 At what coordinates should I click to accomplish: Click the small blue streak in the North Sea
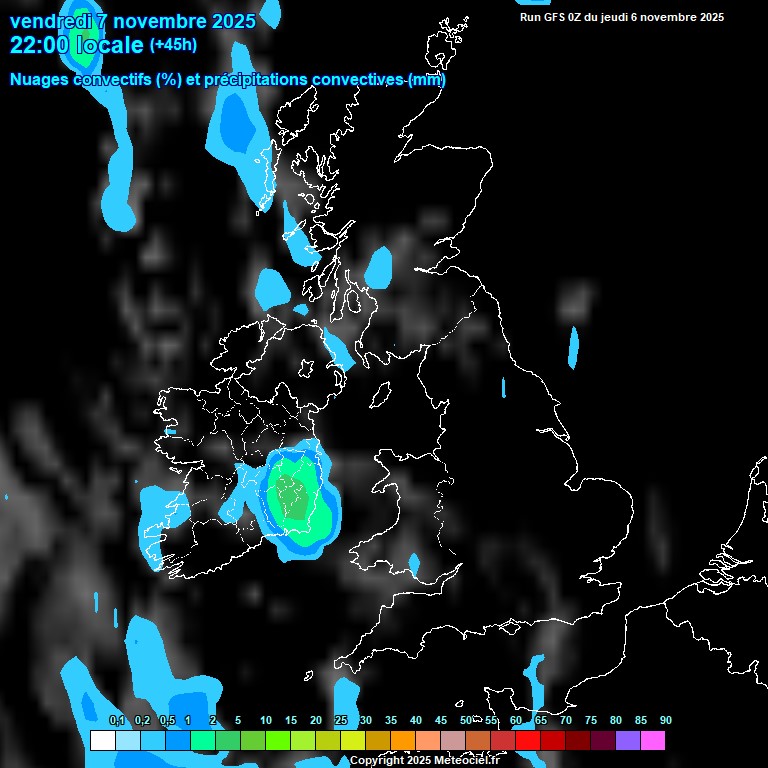point(573,346)
